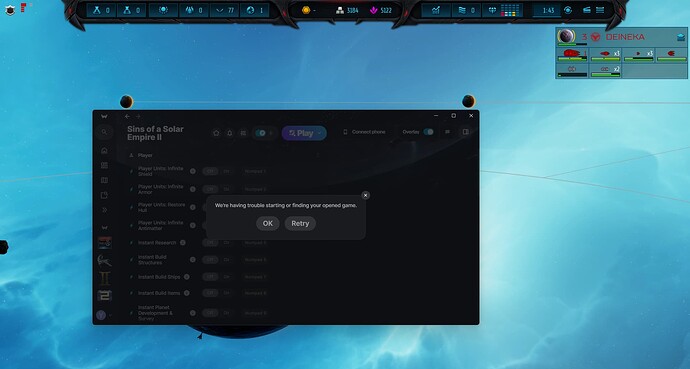
Task: Toggle Instant Research Off/On
Action: coord(218,243)
